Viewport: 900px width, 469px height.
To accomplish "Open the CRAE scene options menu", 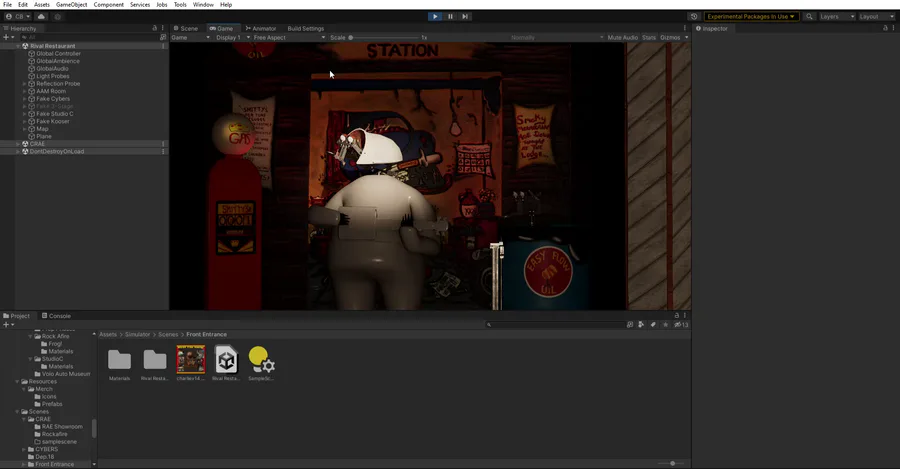I will tap(164, 144).
